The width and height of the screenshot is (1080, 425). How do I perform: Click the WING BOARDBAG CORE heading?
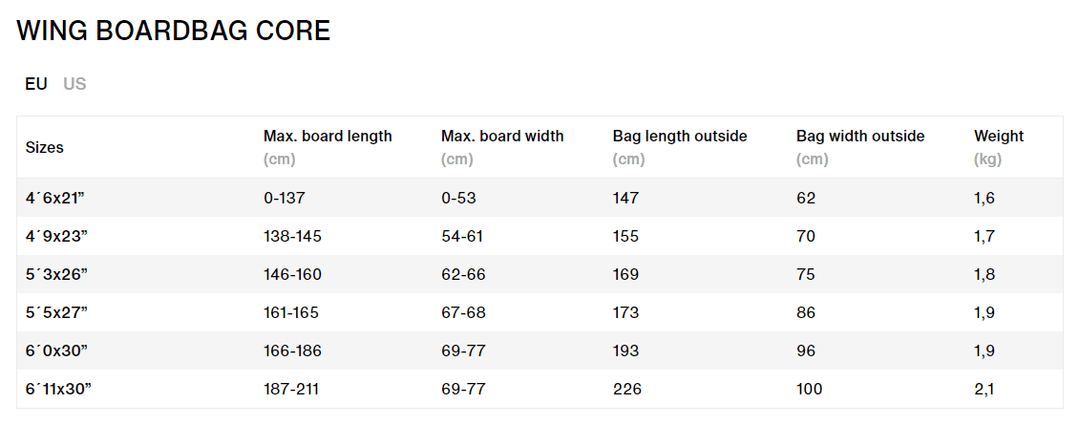point(173,31)
